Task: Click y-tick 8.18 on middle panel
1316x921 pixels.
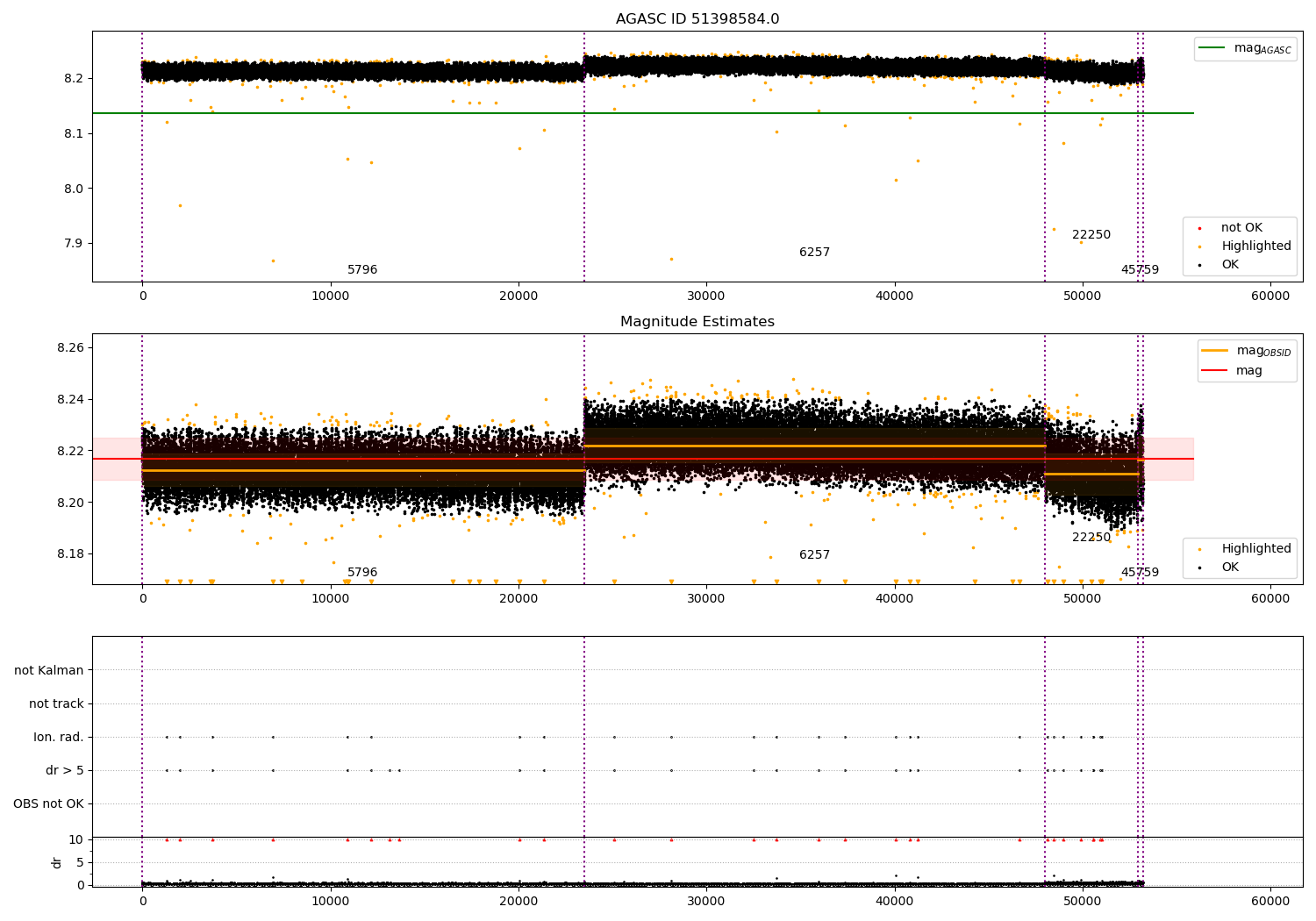Action: (x=71, y=554)
